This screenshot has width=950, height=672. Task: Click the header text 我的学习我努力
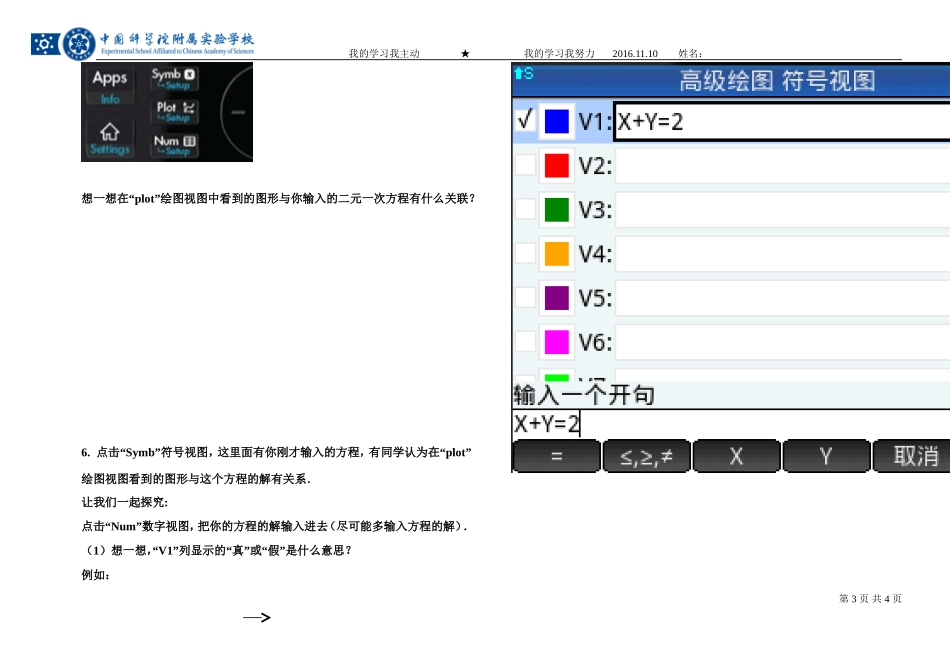pos(559,53)
